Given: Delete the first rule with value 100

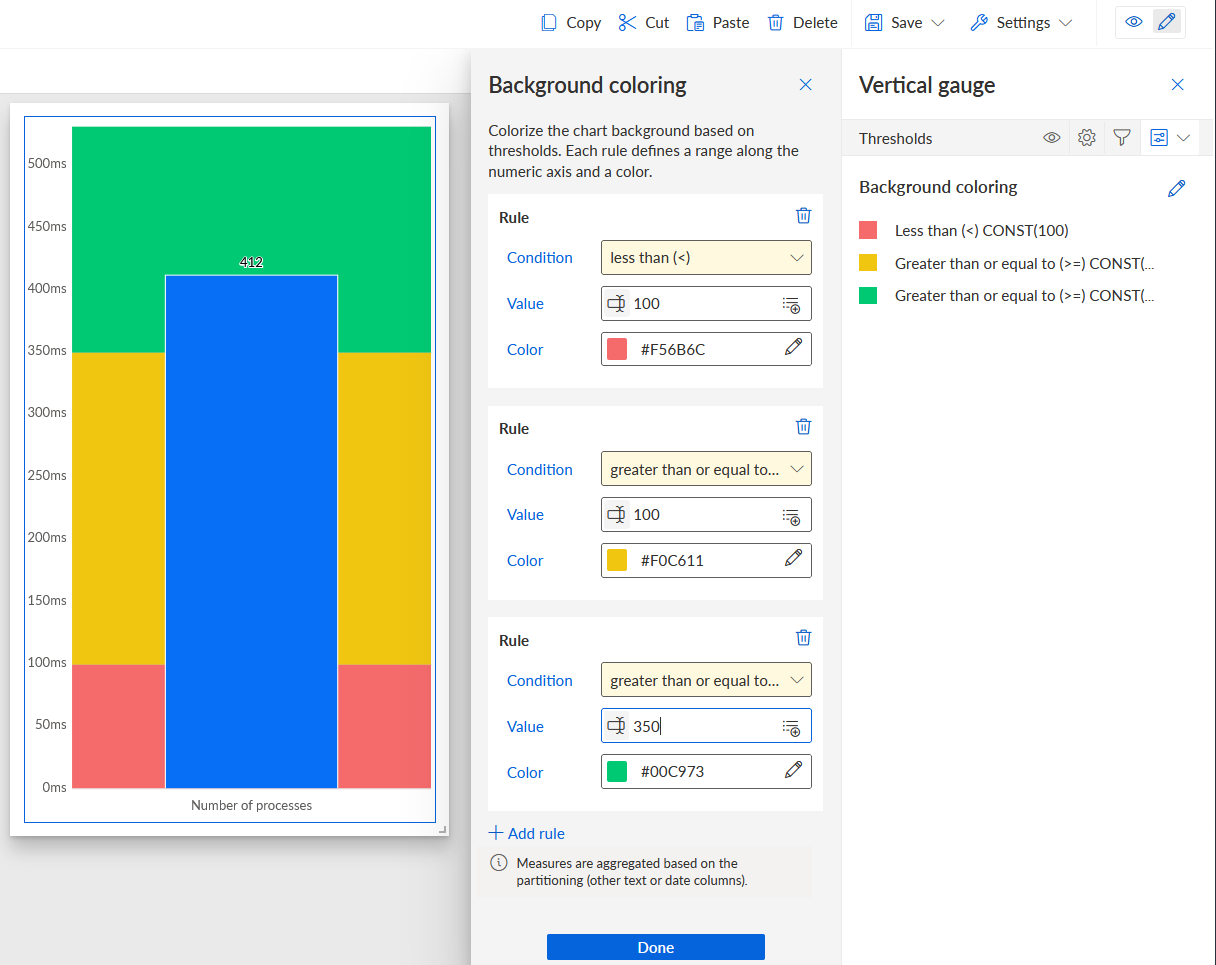Looking at the screenshot, I should [x=803, y=216].
